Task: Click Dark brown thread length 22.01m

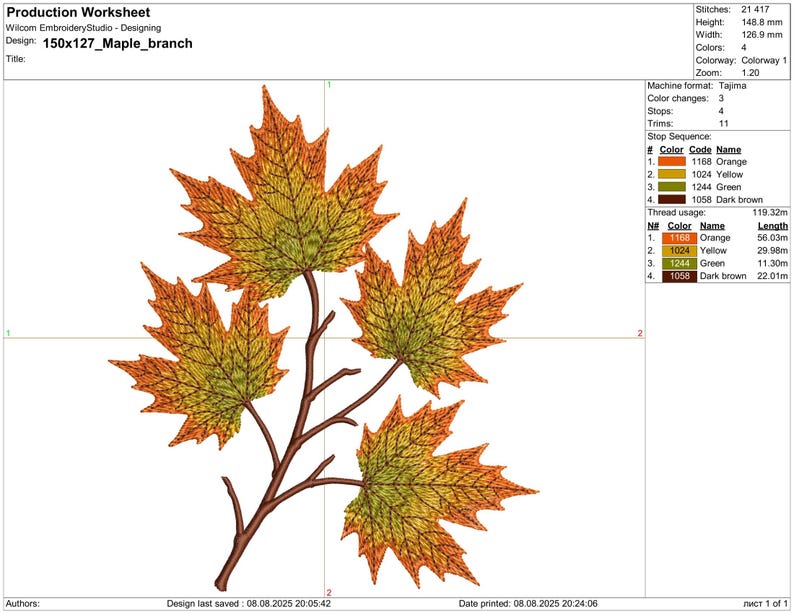Action: [x=772, y=276]
